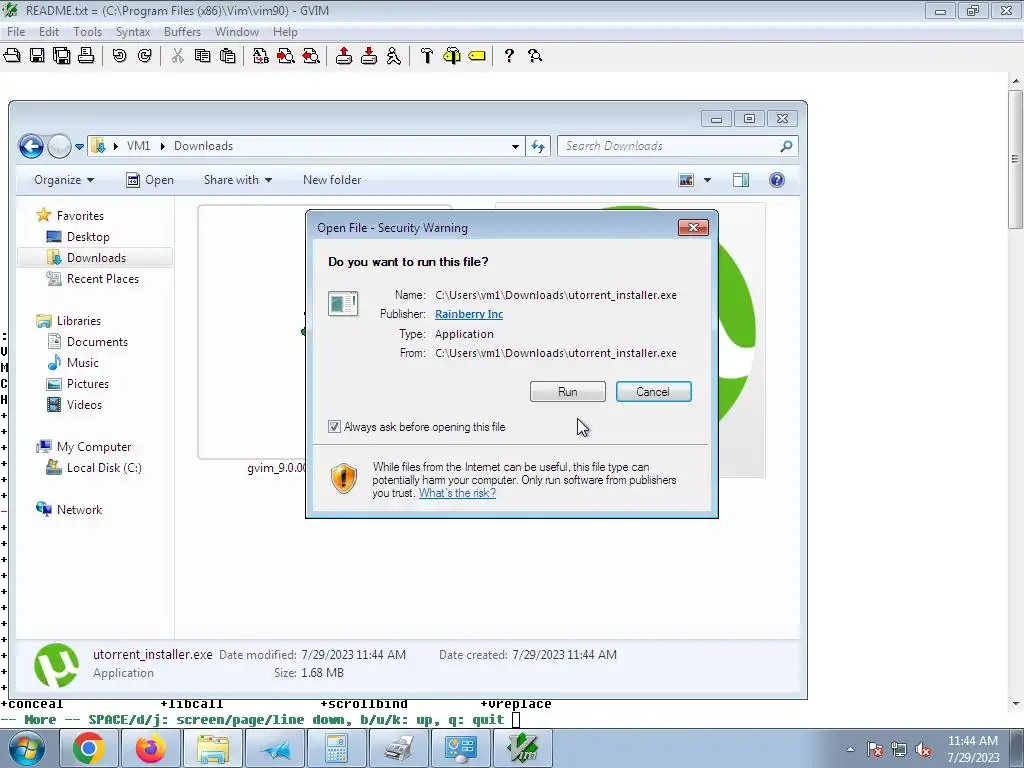
Task: Open the GVIM Edit menu
Action: 48,32
